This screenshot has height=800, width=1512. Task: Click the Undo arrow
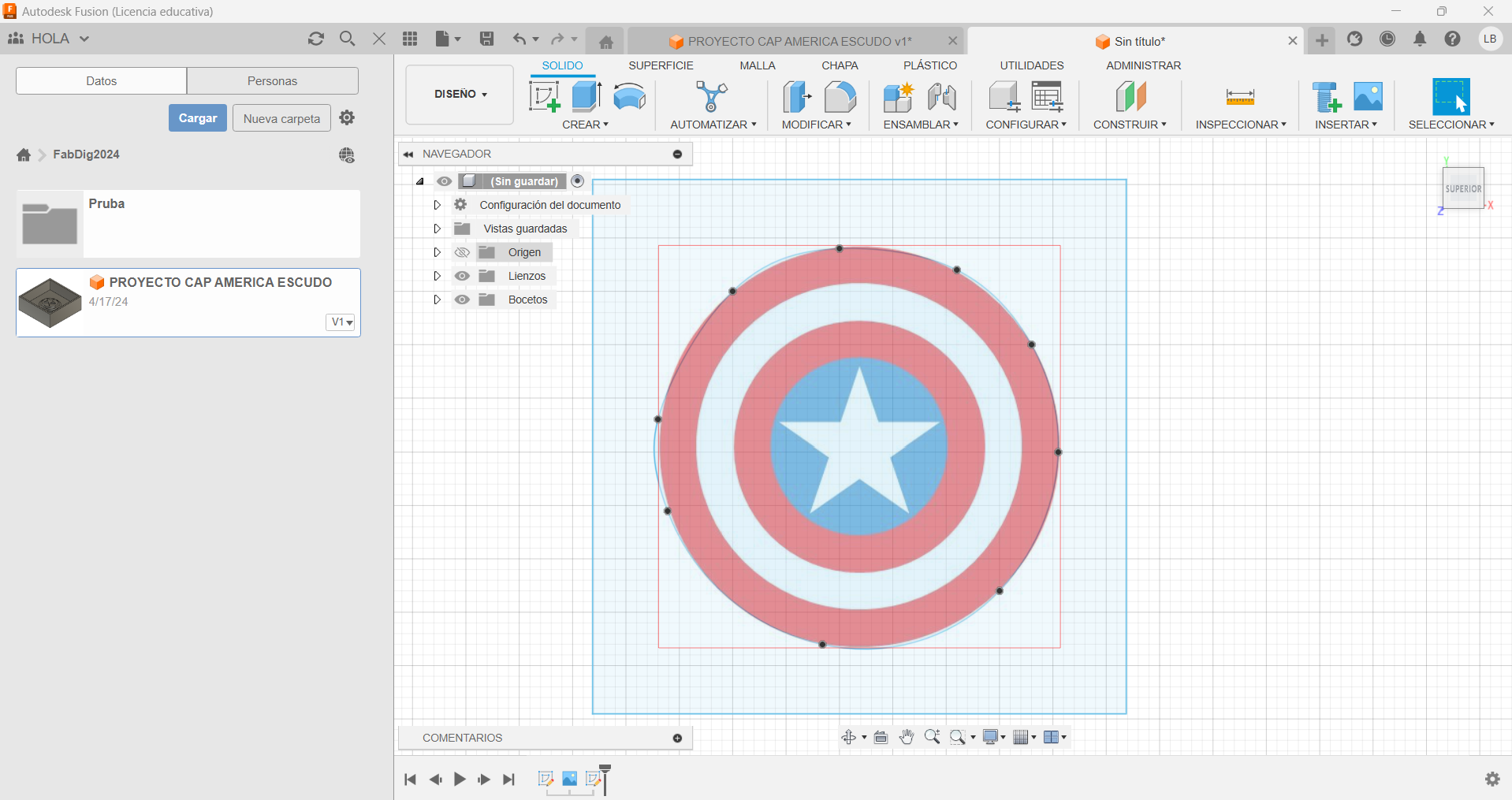tap(519, 39)
